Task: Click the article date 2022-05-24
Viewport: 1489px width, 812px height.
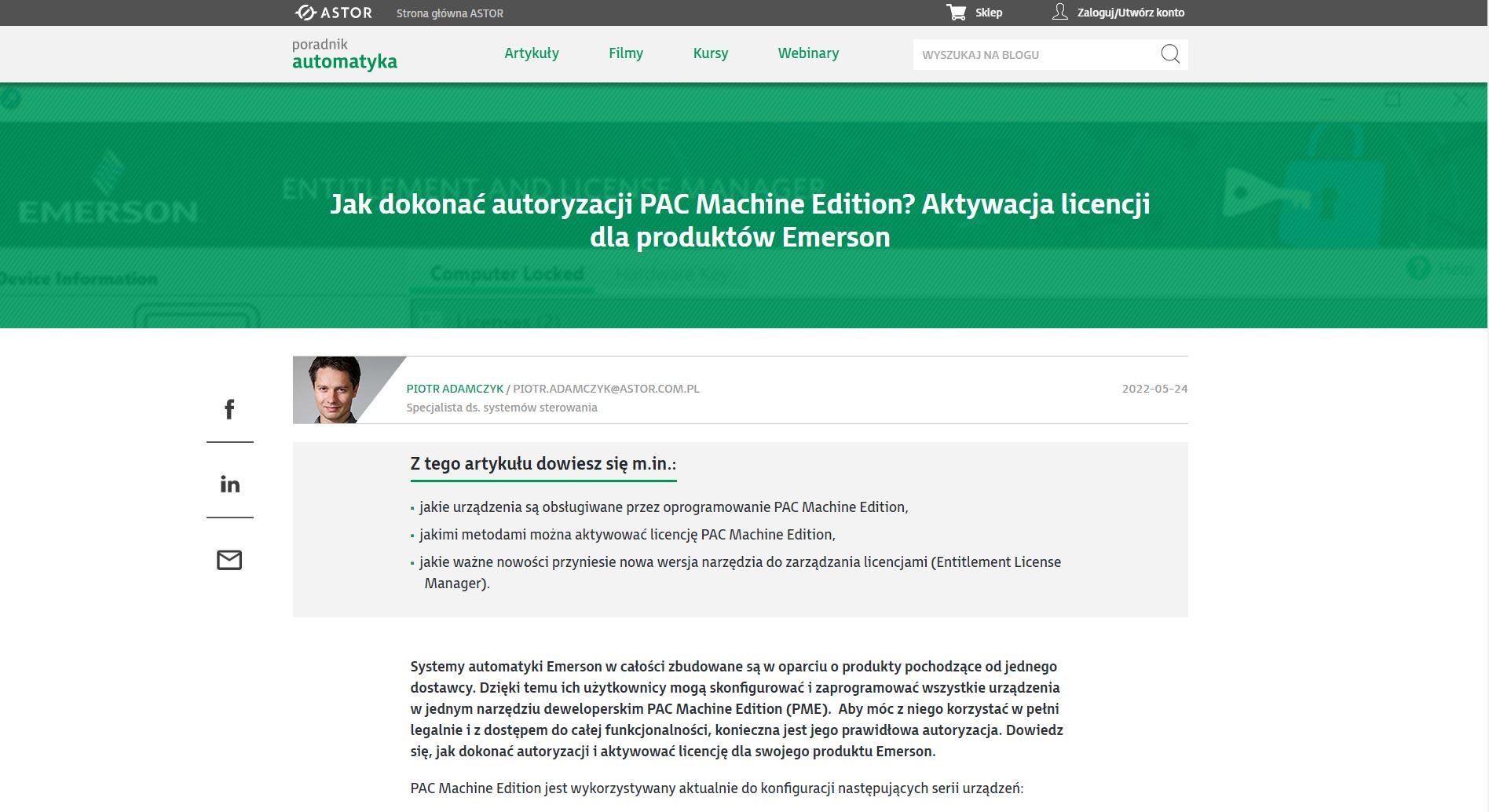Action: [x=1154, y=389]
